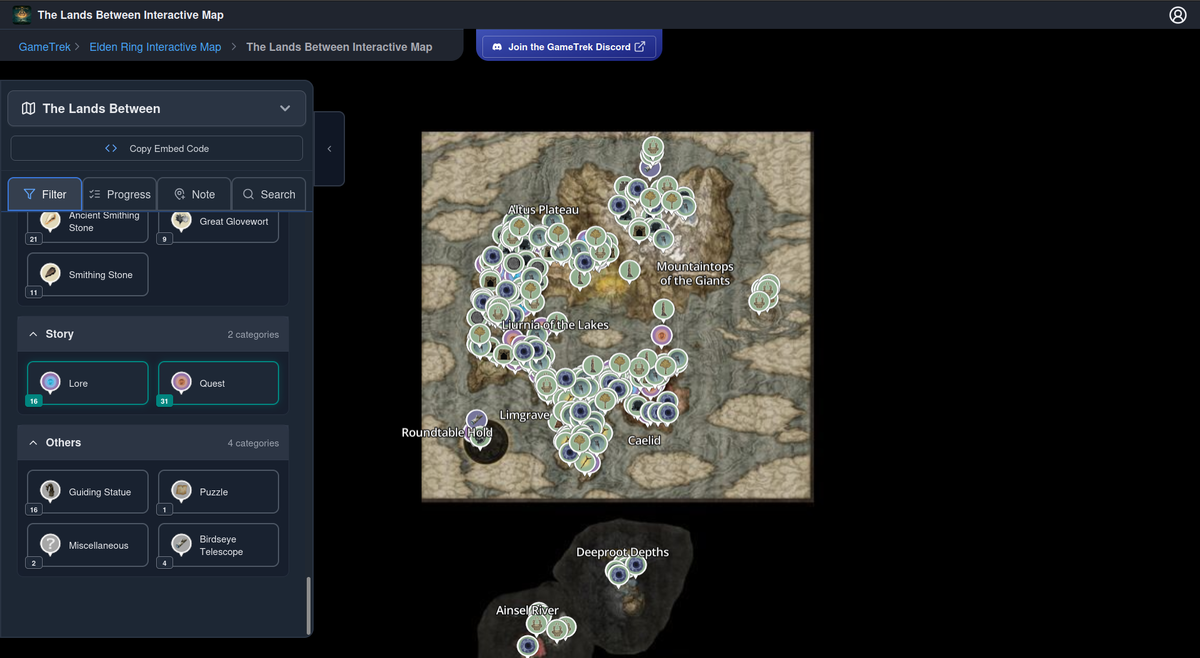Click the current breadcrumb 'The Lands Between Interactive Map'

coord(339,47)
